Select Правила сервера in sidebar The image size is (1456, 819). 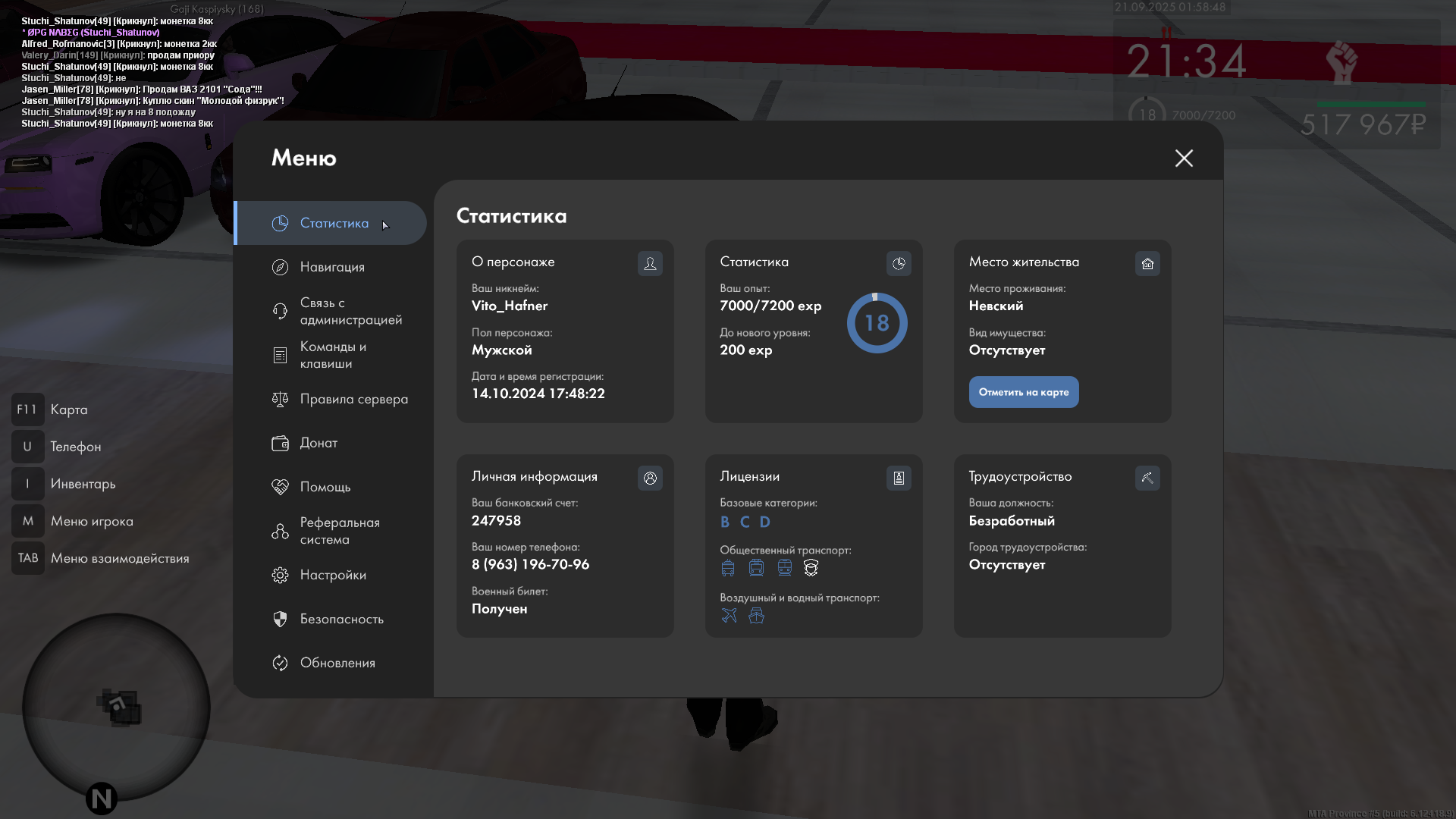point(353,399)
